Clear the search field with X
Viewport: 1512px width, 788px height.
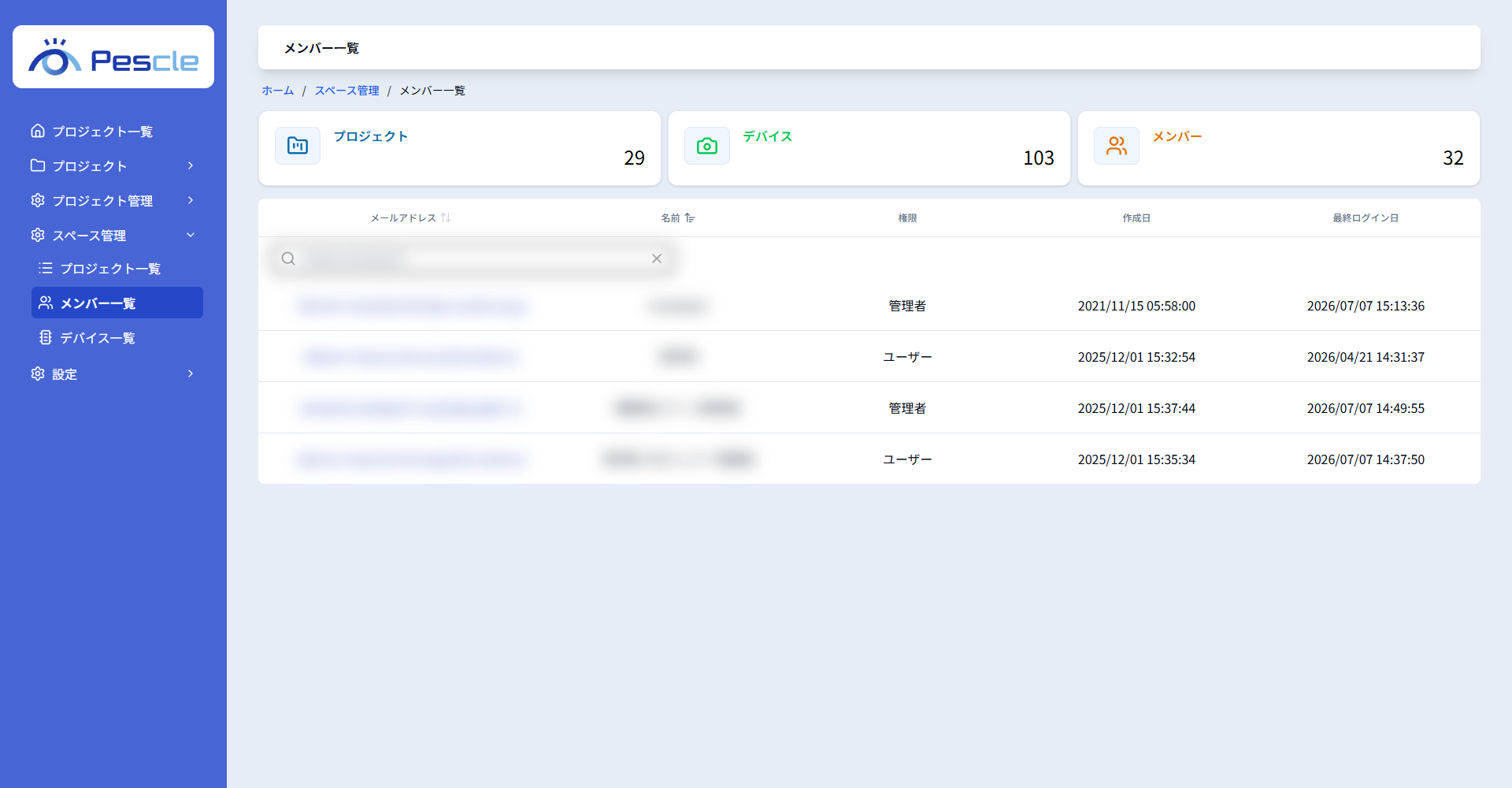pos(657,258)
